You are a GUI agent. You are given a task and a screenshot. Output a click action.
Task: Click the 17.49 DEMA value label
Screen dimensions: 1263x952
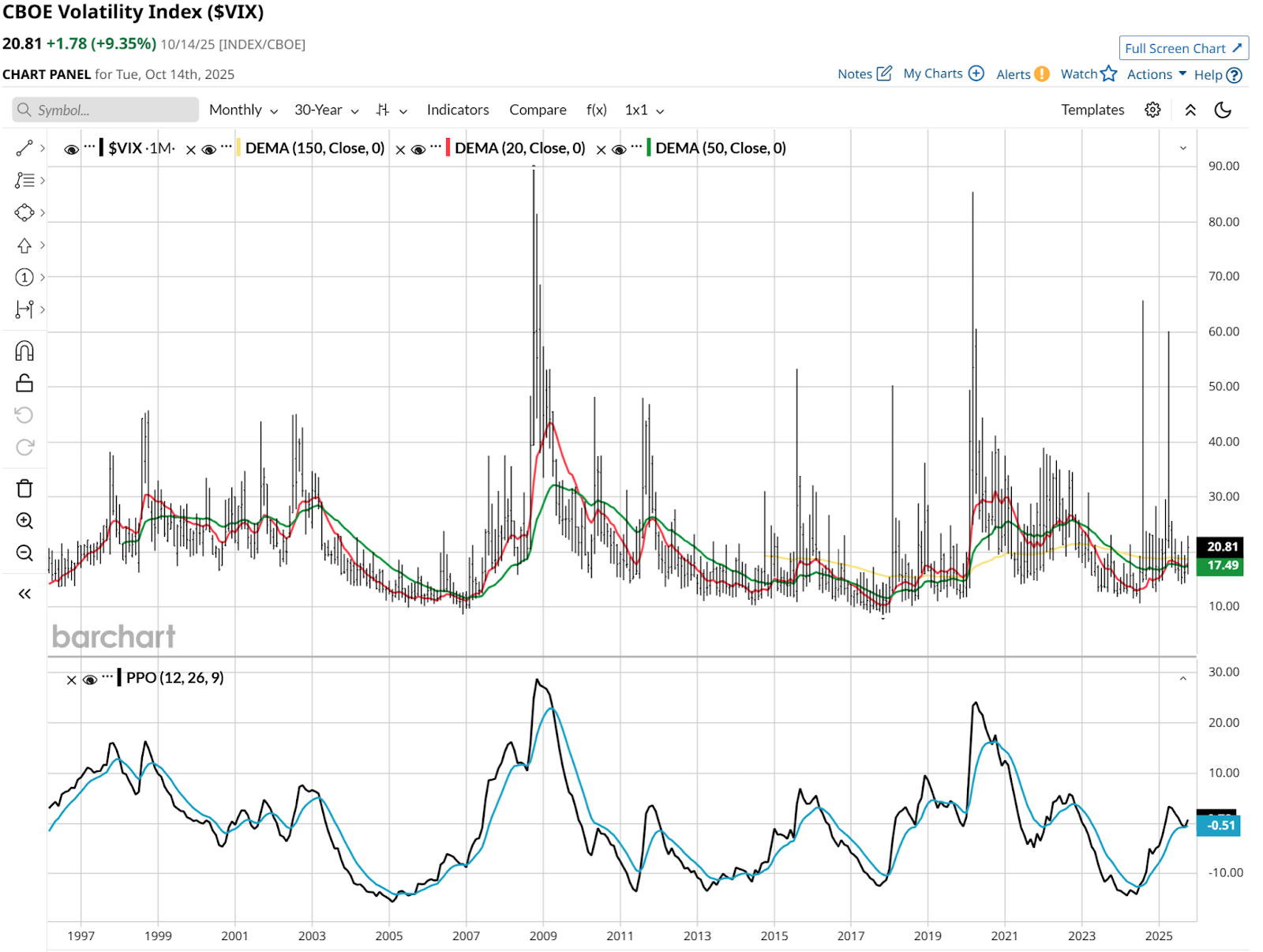[x=1220, y=566]
